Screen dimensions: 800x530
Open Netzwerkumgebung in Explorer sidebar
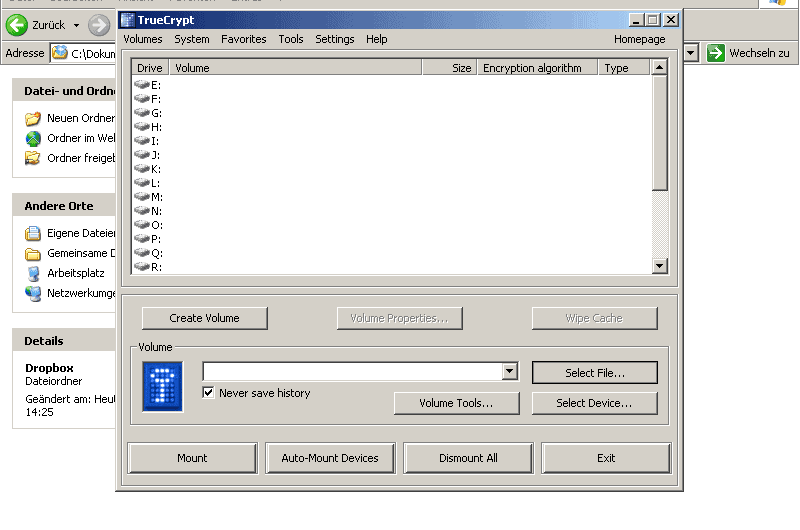(70, 293)
